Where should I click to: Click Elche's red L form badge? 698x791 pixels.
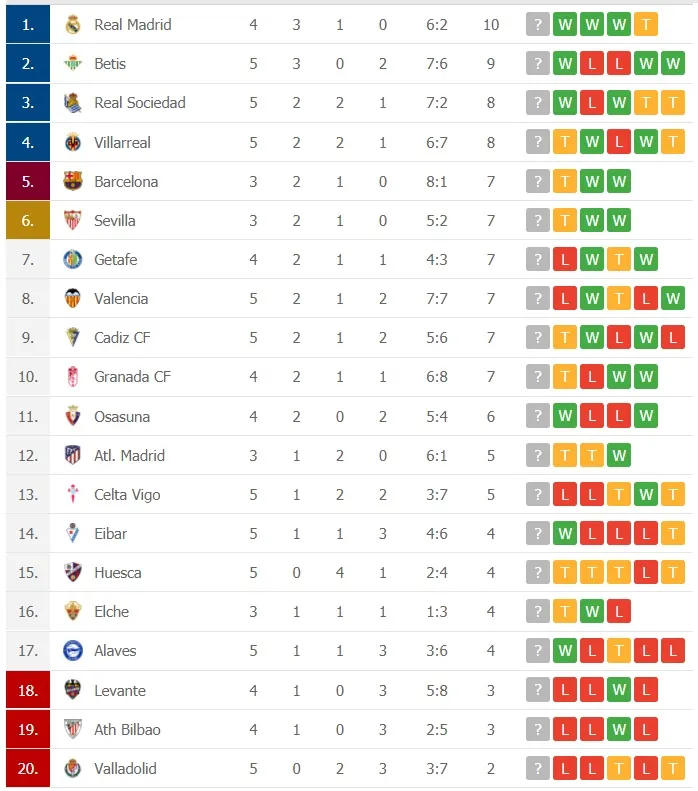click(x=619, y=611)
